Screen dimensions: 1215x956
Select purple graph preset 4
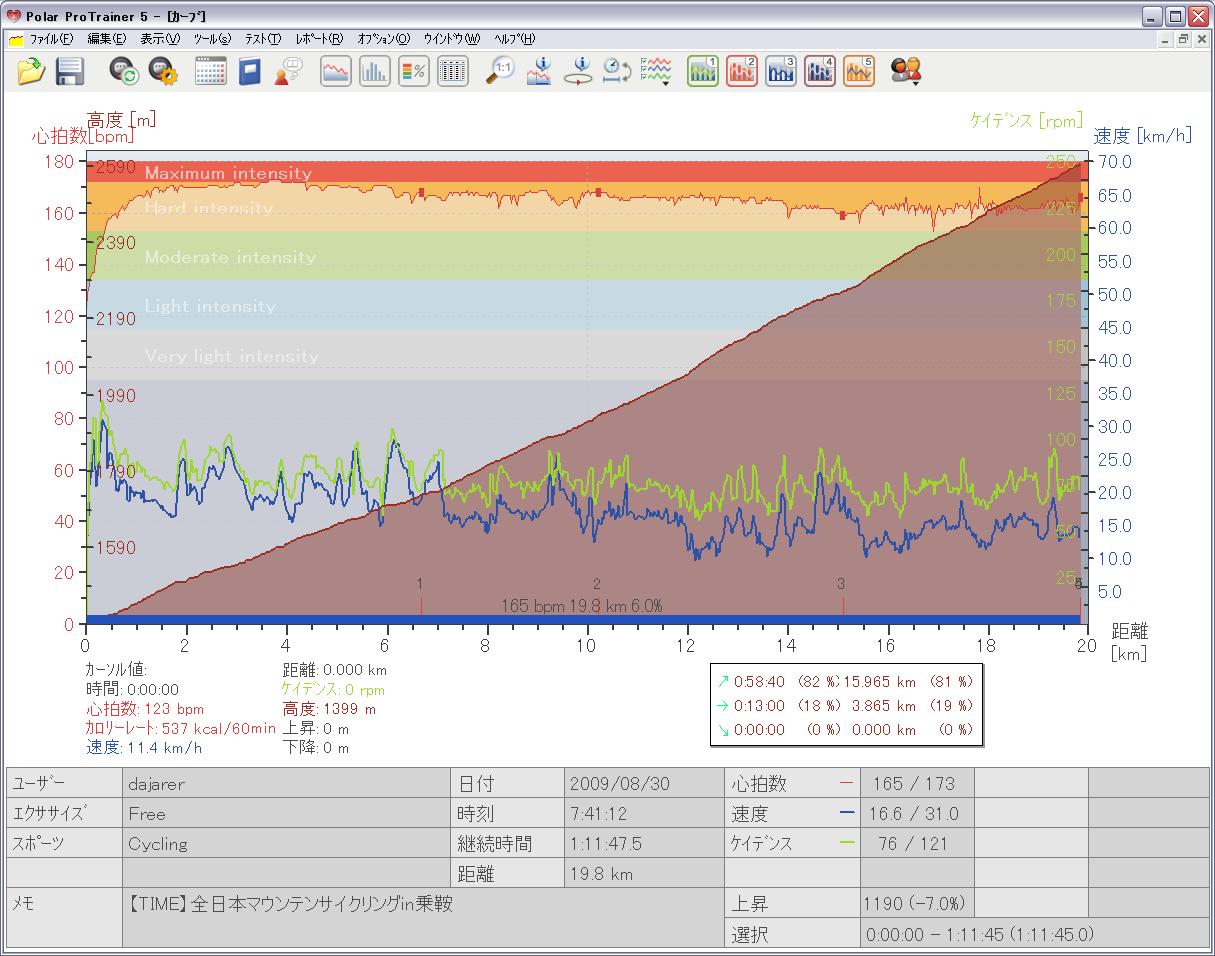point(820,71)
